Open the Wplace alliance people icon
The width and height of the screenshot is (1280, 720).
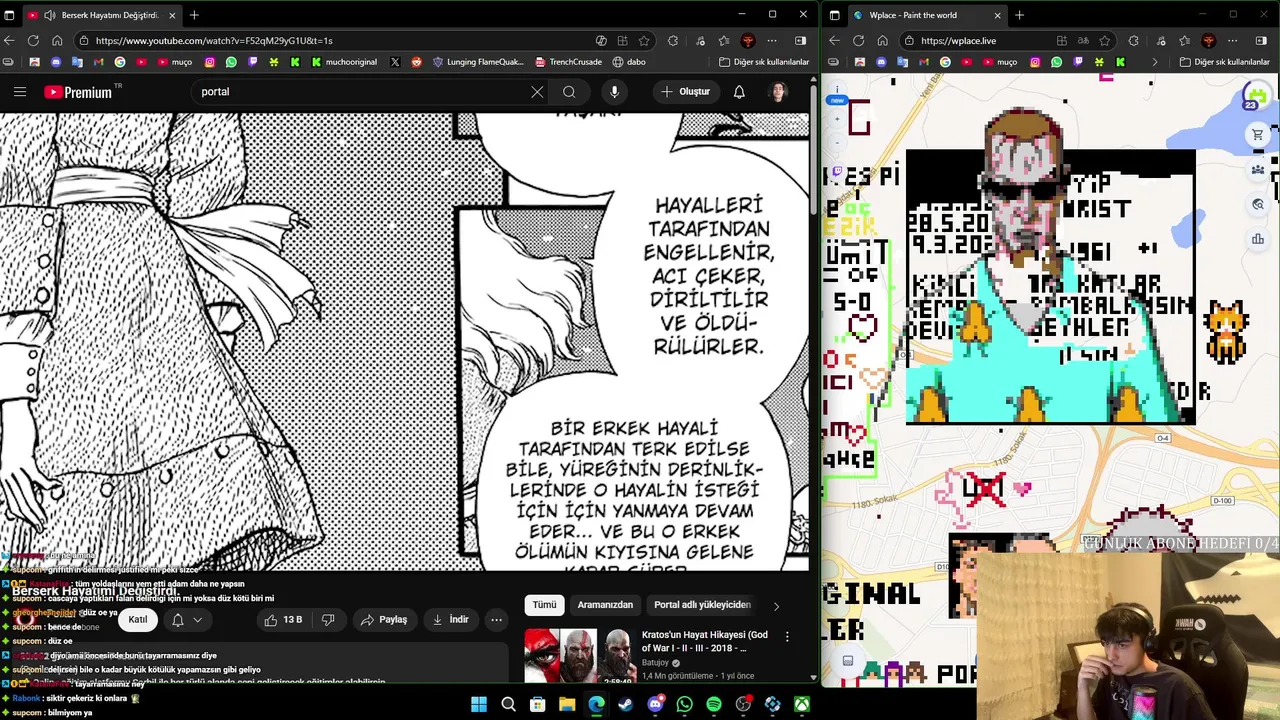click(x=1257, y=170)
